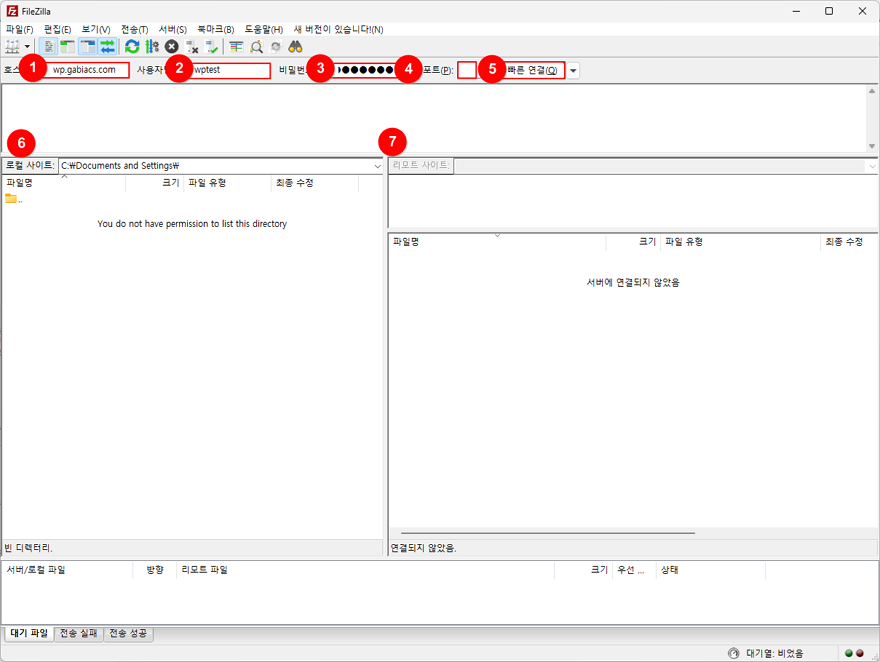Viewport: 880px width, 662px height.
Task: Switch to the 전송 실패 tab
Action: pyautogui.click(x=78, y=633)
